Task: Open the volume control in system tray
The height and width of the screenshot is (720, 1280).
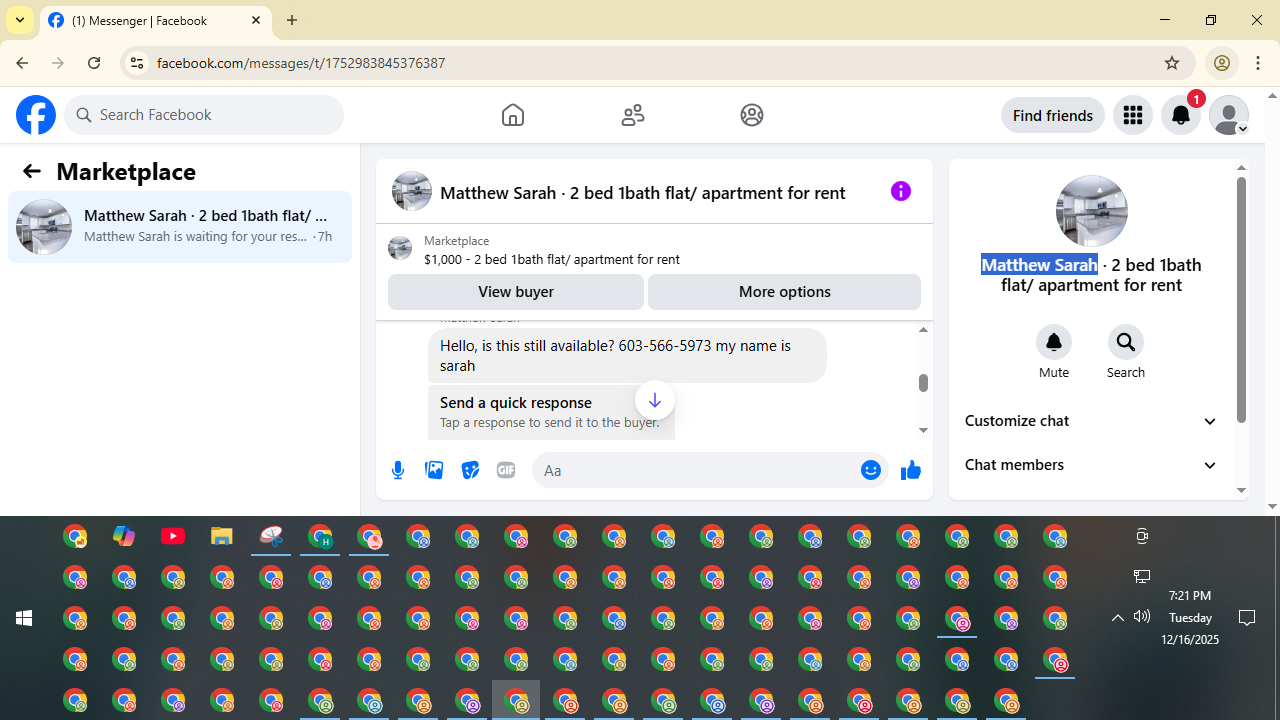Action: (x=1142, y=617)
